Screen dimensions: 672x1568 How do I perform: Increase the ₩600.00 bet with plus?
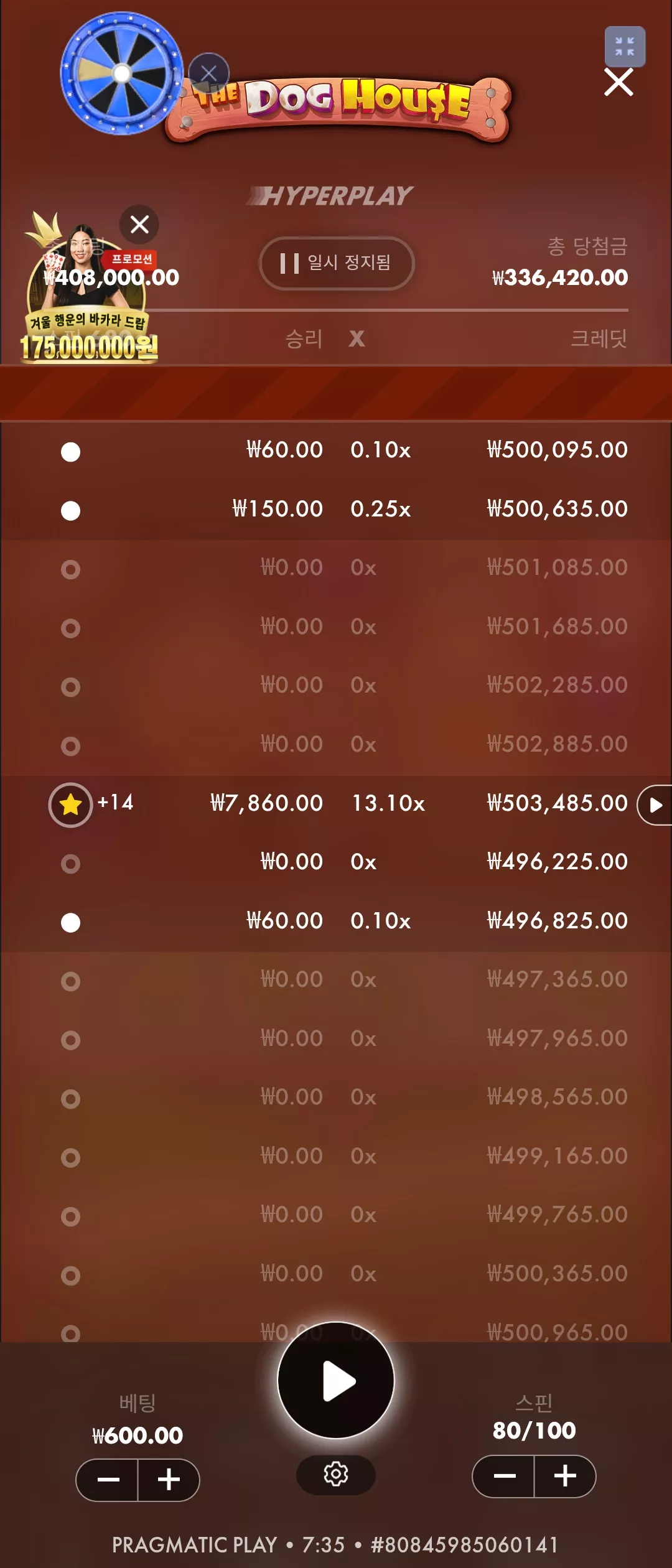coord(169,1480)
